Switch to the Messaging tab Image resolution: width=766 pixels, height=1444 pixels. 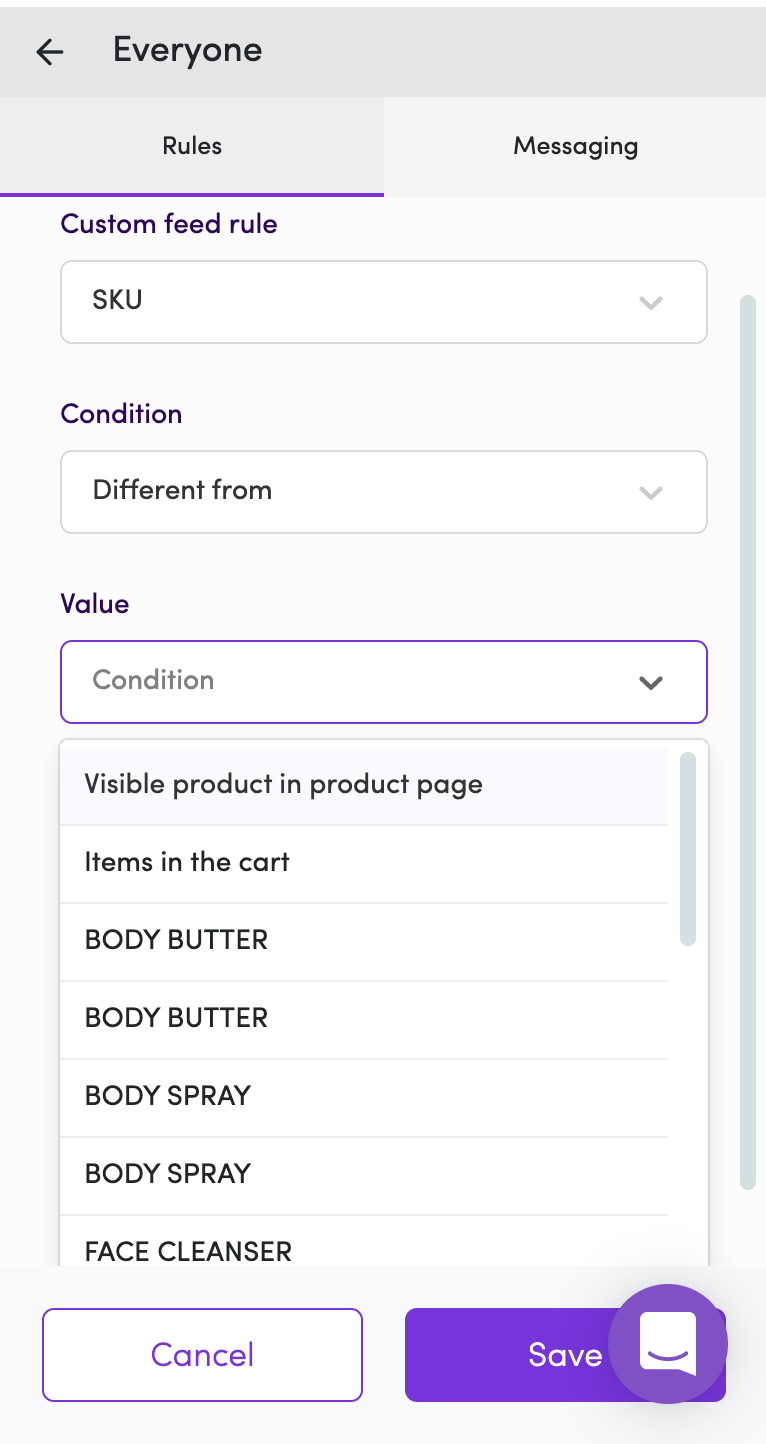(575, 146)
